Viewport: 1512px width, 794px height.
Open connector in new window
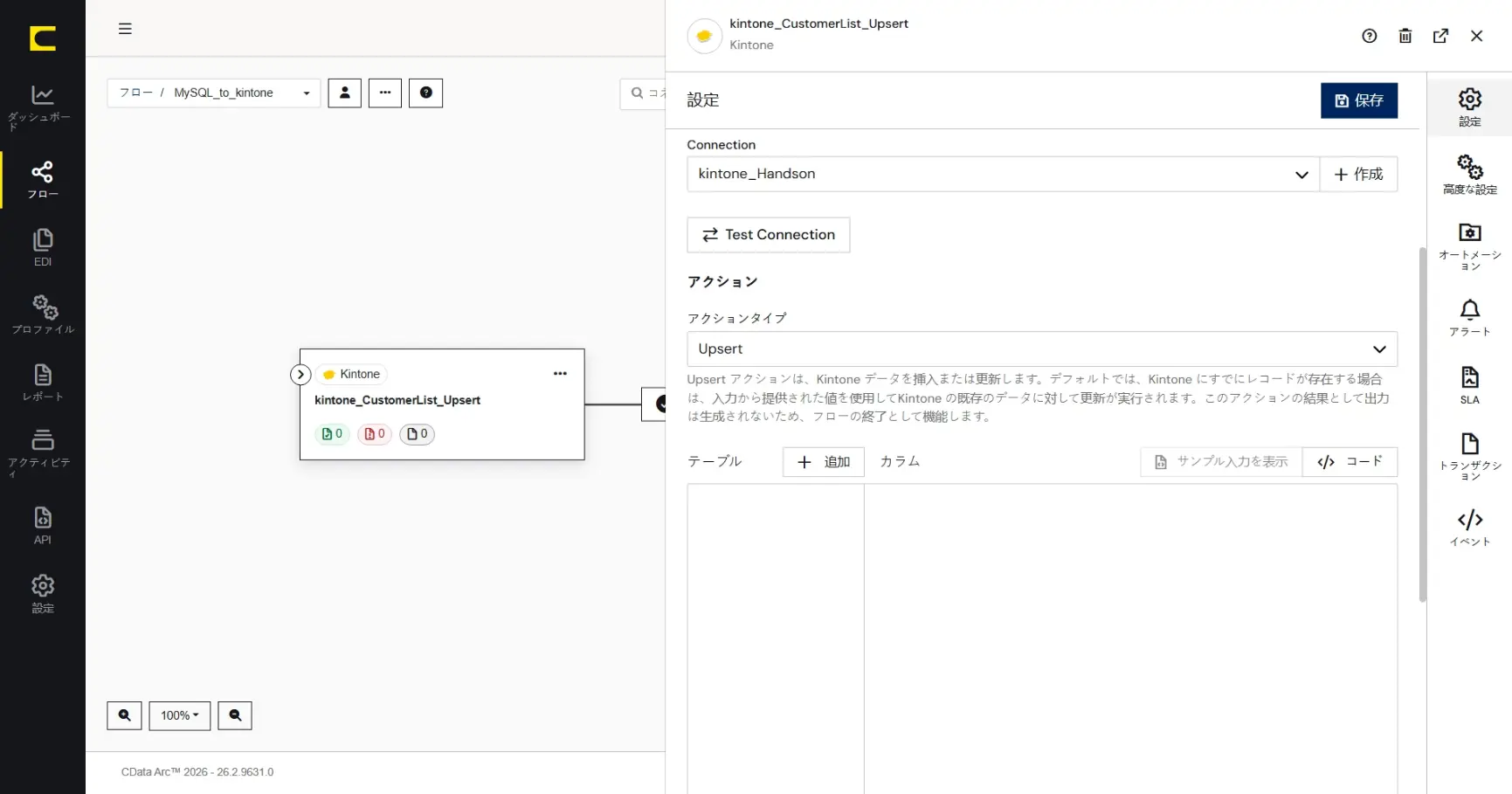pyautogui.click(x=1441, y=36)
